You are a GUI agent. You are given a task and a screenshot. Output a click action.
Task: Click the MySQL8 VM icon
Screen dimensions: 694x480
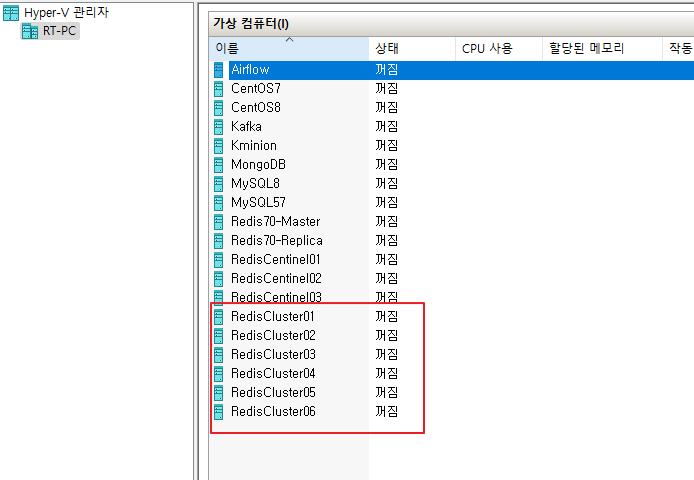218,184
